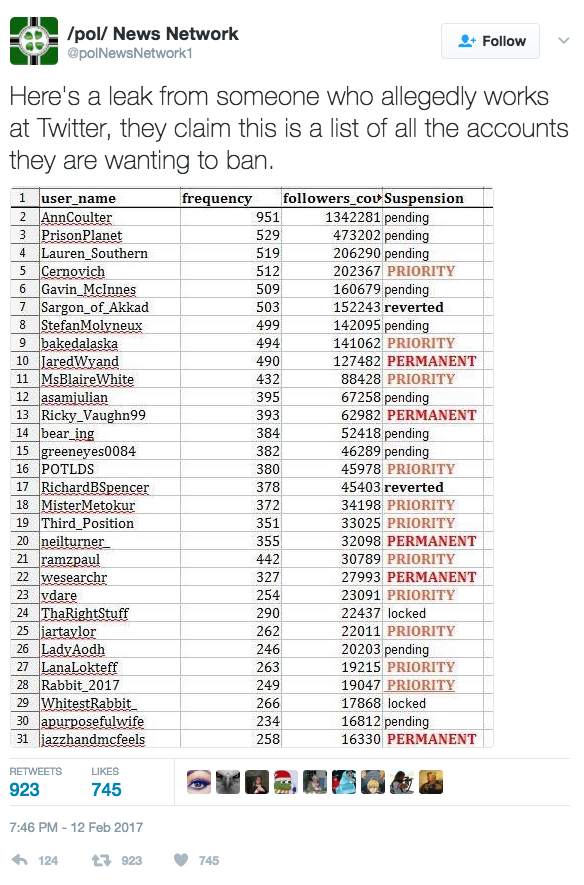This screenshot has height=885, width=584.
Task: Open the blue eye avatar liker profile
Action: pyautogui.click(x=199, y=782)
